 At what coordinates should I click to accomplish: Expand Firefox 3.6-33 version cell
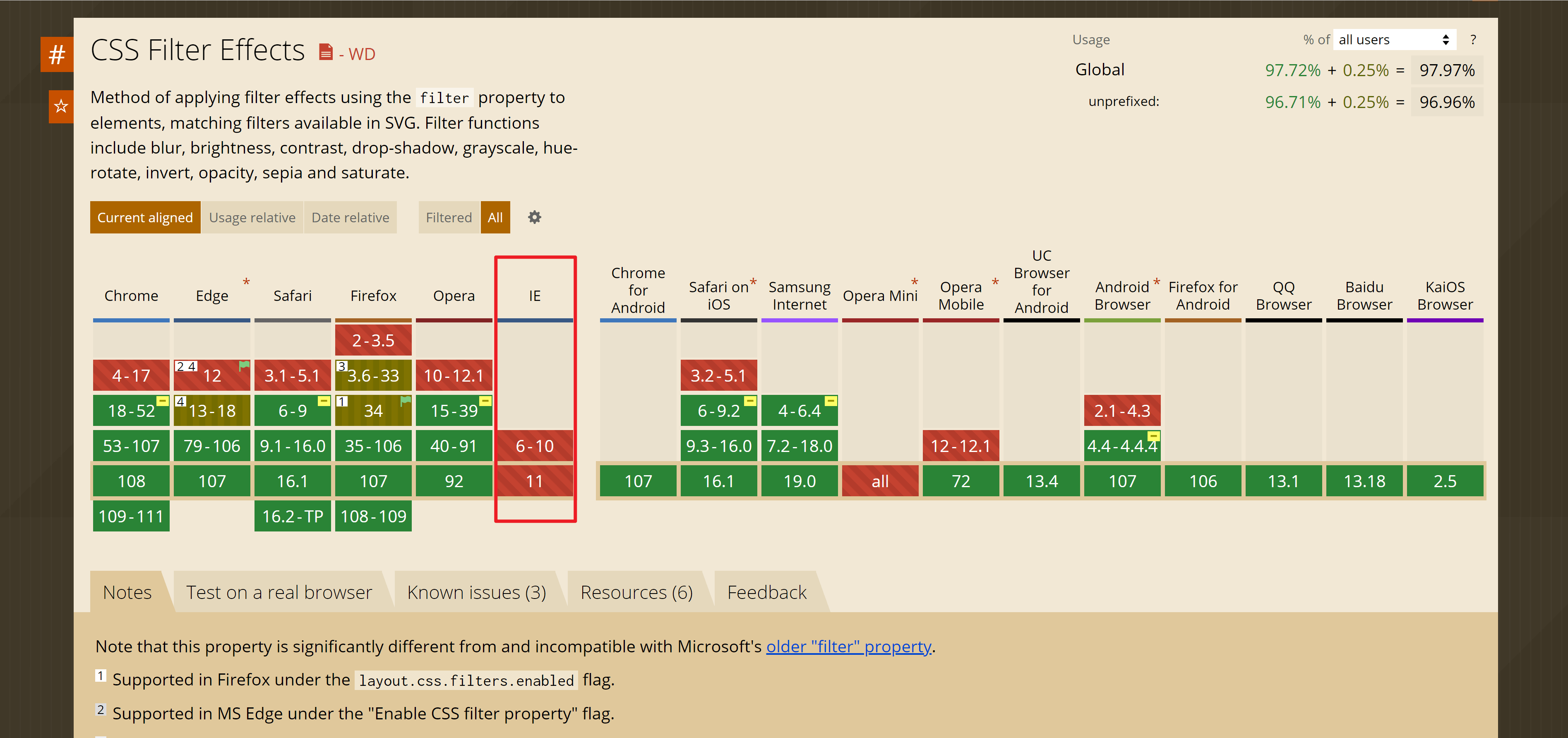point(373,376)
